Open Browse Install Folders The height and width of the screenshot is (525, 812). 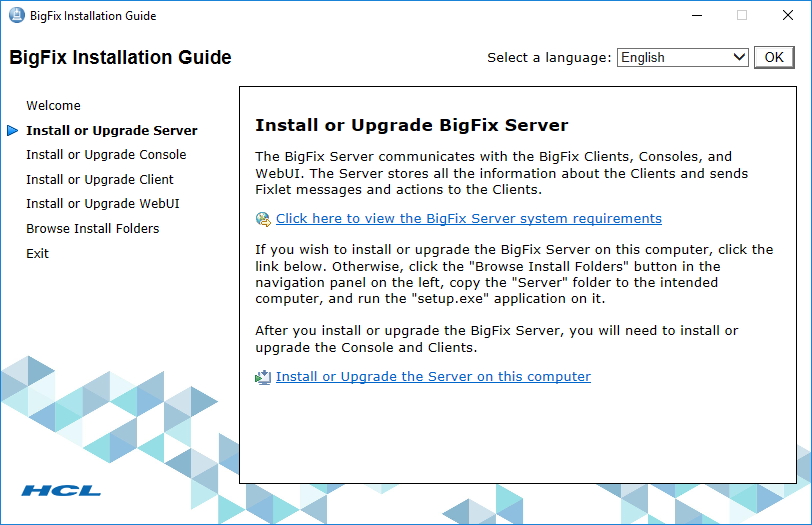pos(92,229)
